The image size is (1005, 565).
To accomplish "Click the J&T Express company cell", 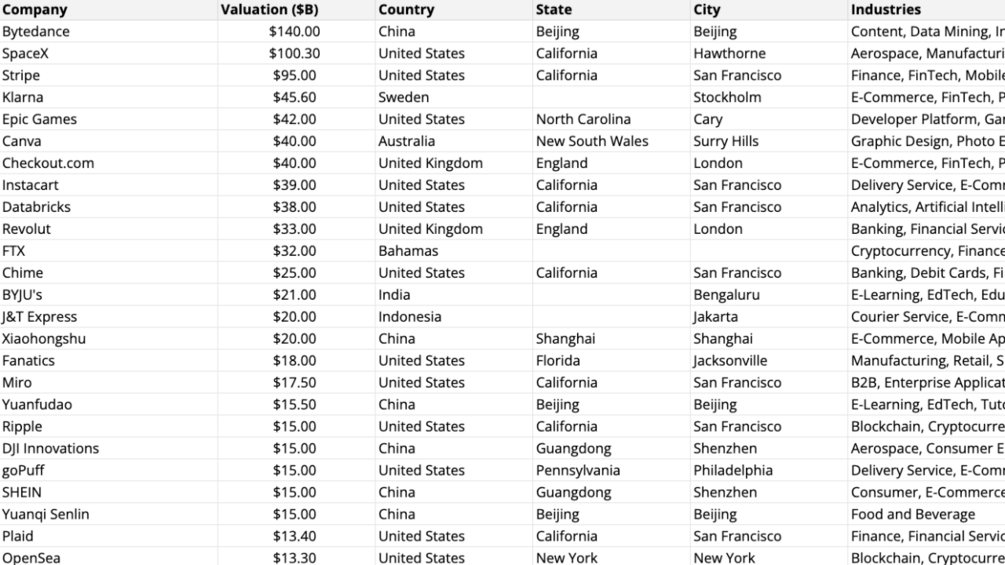I will pos(108,316).
